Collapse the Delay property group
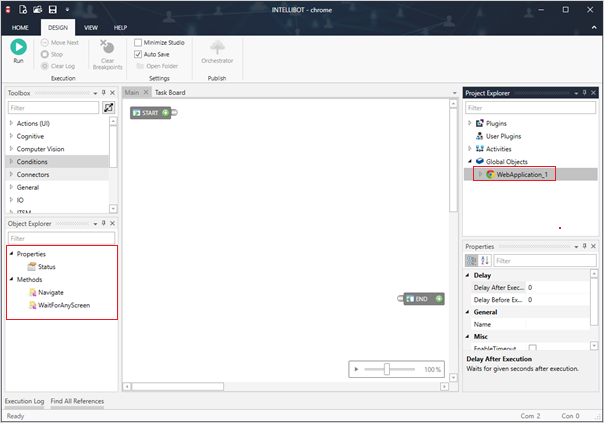This screenshot has width=604, height=423. coord(467,275)
